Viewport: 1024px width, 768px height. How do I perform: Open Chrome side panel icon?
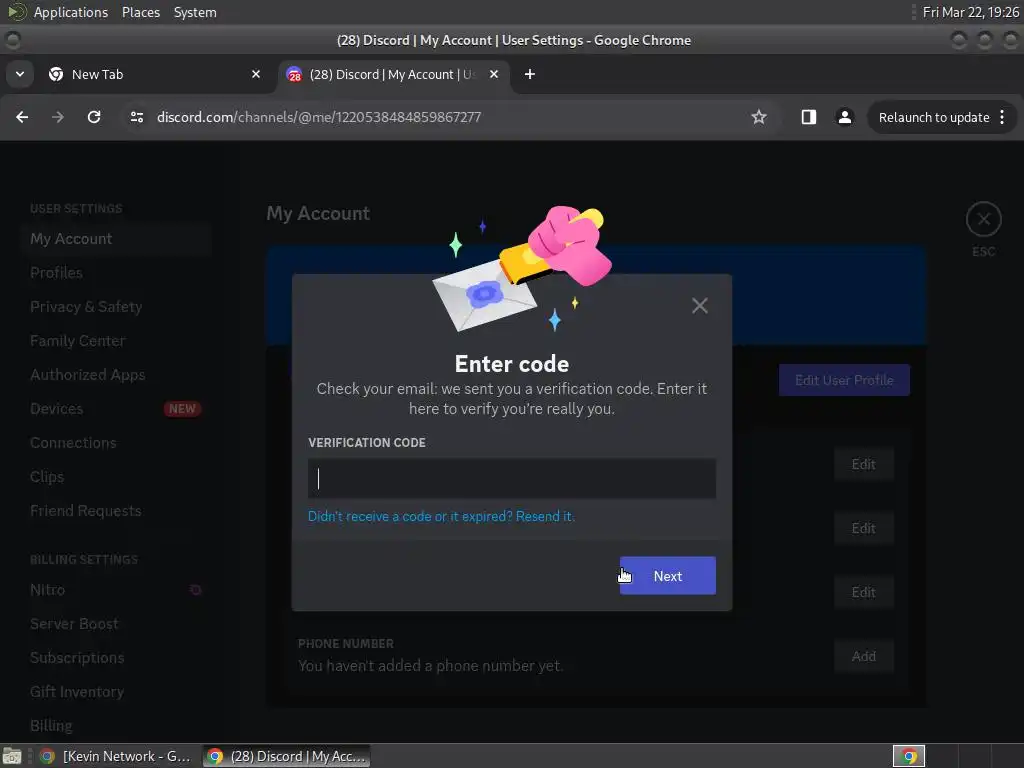click(808, 117)
